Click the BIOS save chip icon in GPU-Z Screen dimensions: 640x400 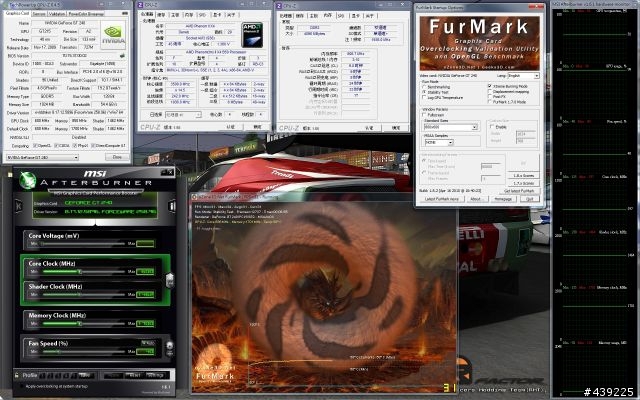coord(122,56)
